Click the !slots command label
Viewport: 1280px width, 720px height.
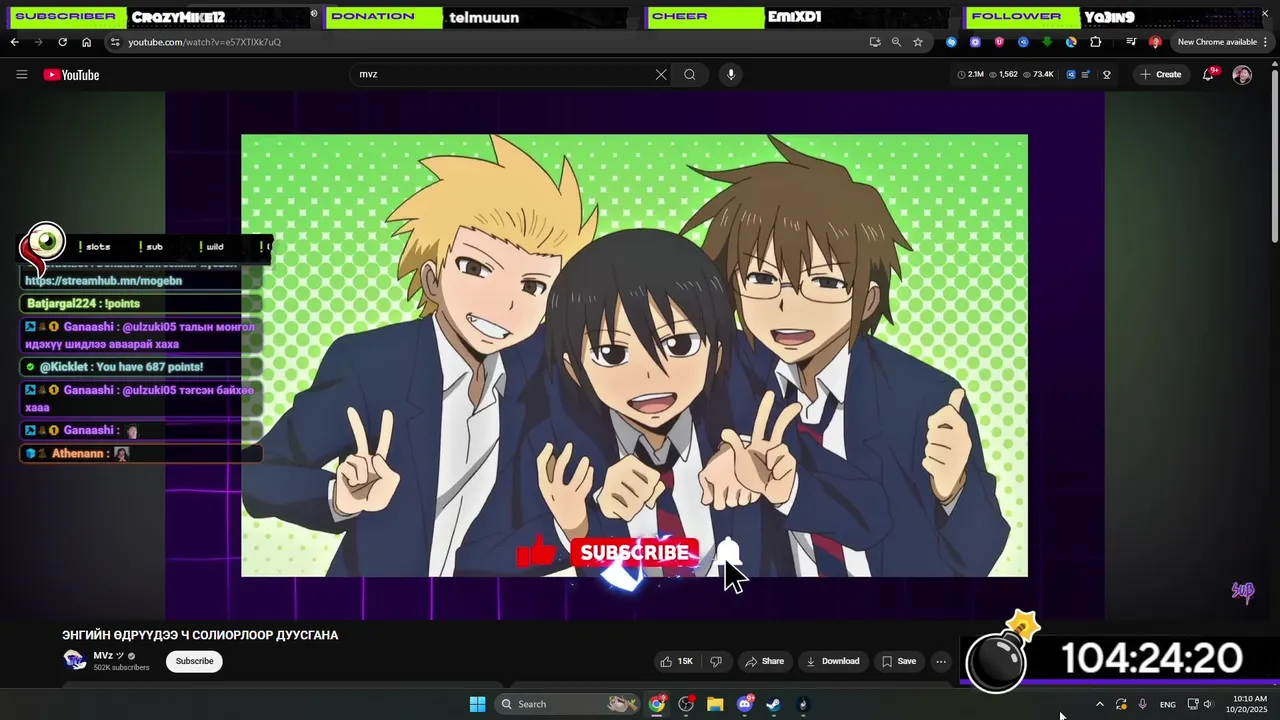tap(95, 246)
